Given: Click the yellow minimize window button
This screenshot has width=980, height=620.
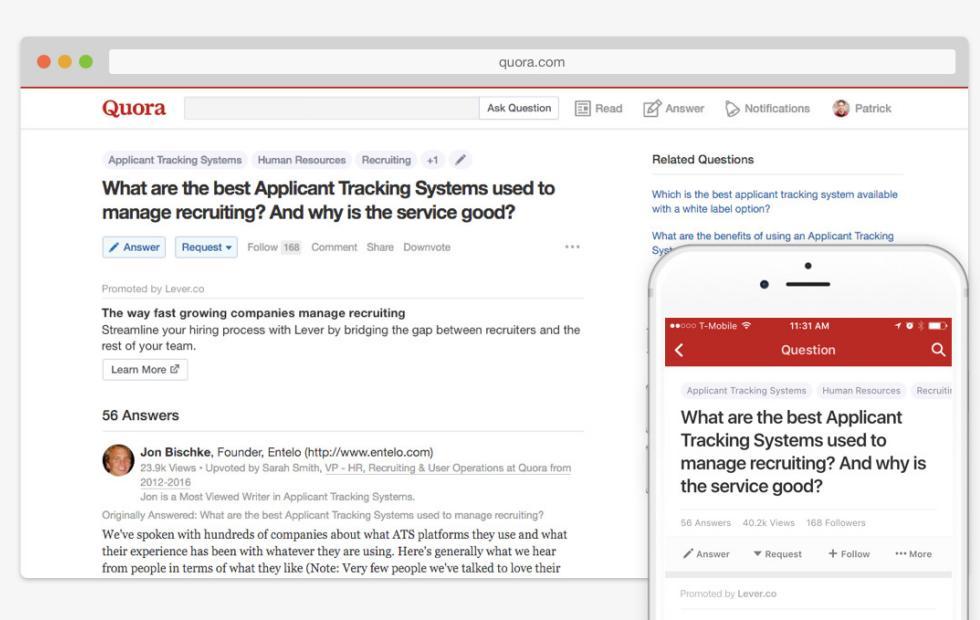Looking at the screenshot, I should (65, 62).
